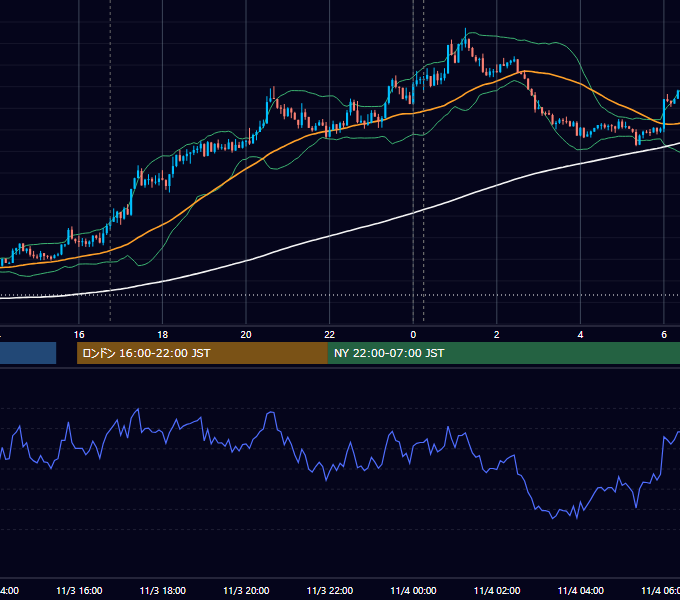Click the 6 hour label on price chart axis
Screen dimensions: 680x600
click(664, 335)
